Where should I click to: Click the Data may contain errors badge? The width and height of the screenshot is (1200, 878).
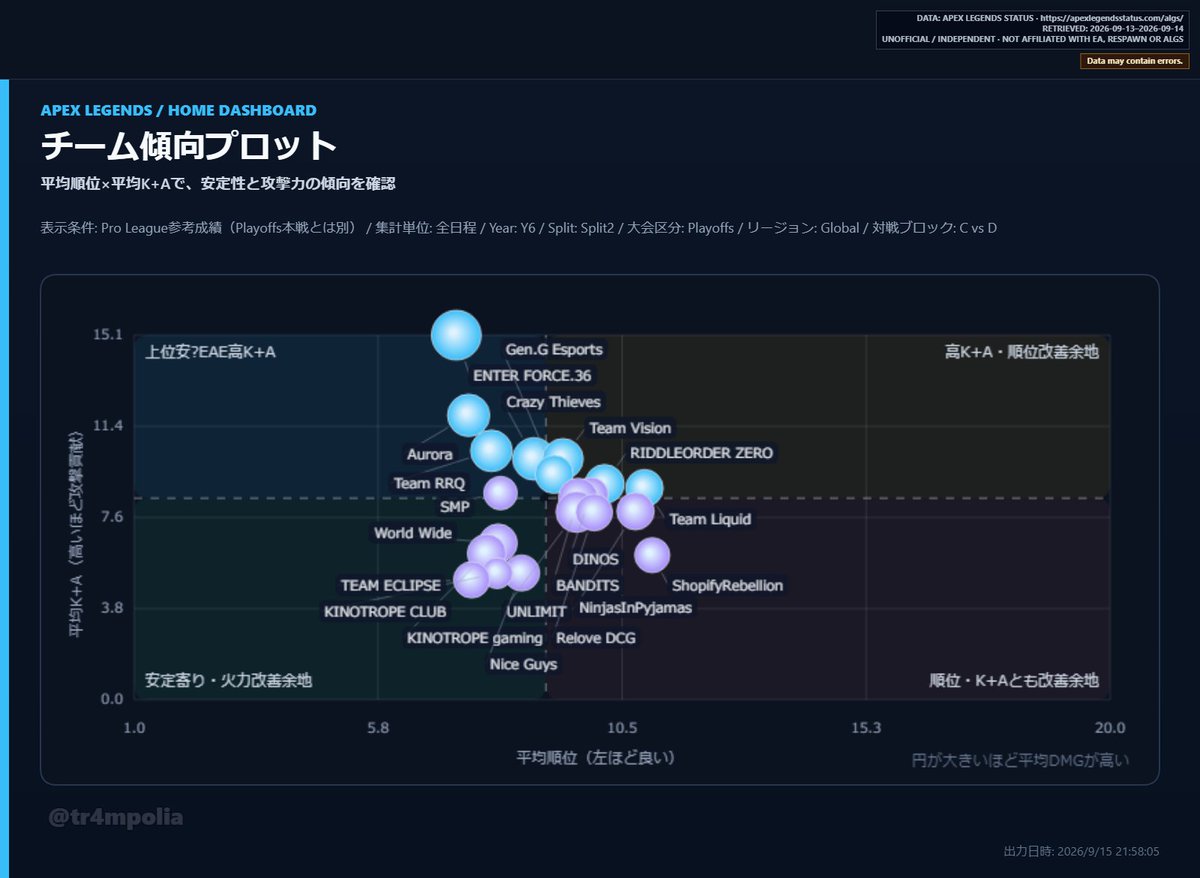point(1135,61)
